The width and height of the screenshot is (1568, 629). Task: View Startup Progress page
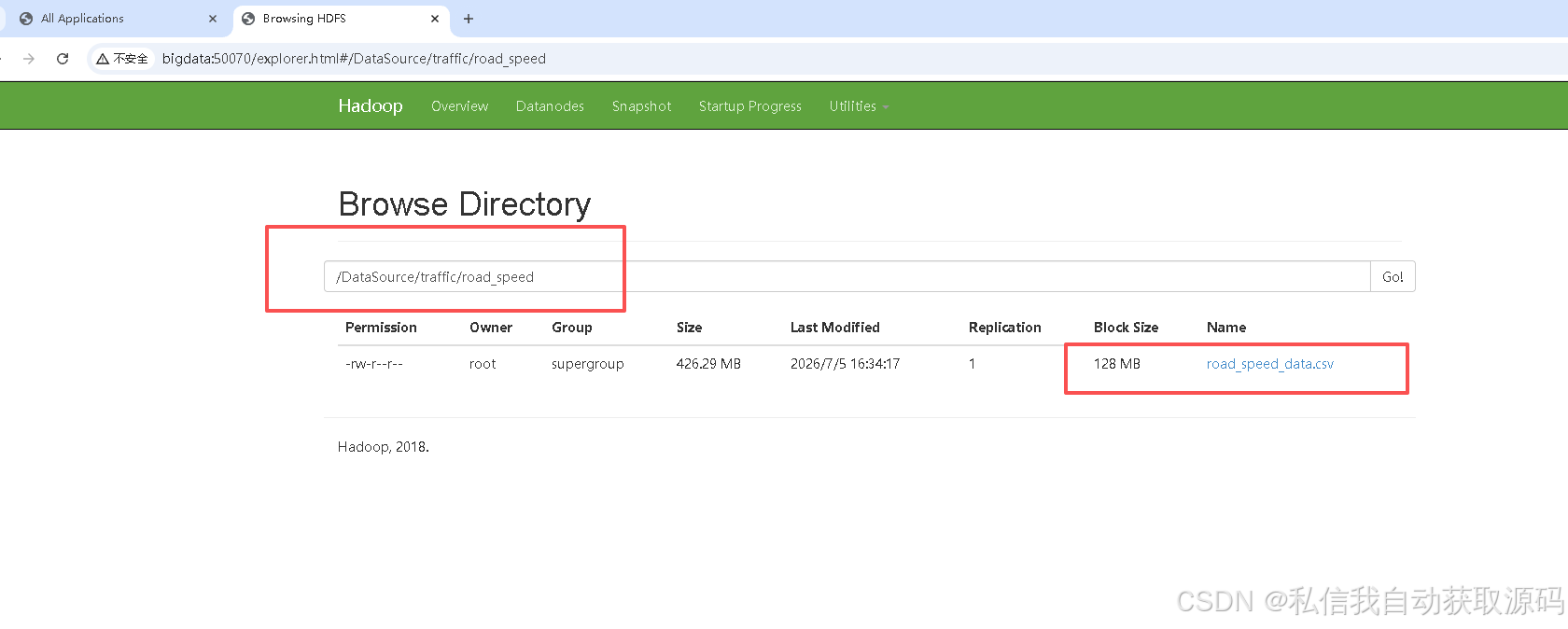750,106
